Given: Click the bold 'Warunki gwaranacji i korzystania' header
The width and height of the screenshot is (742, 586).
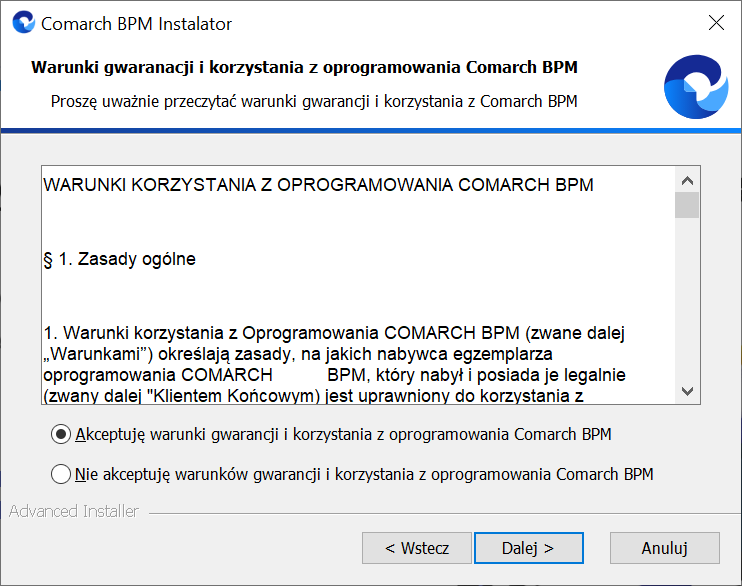Looking at the screenshot, I should [305, 67].
